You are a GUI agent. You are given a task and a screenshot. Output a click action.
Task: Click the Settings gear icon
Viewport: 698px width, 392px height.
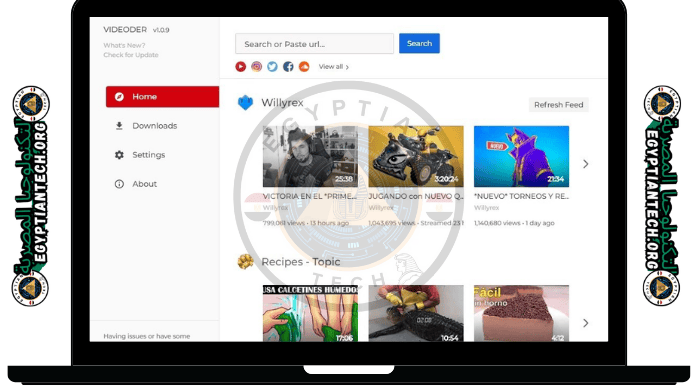[119, 155]
